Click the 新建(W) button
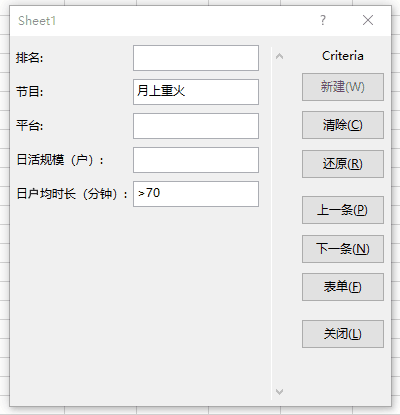This screenshot has height=415, width=400. (343, 87)
